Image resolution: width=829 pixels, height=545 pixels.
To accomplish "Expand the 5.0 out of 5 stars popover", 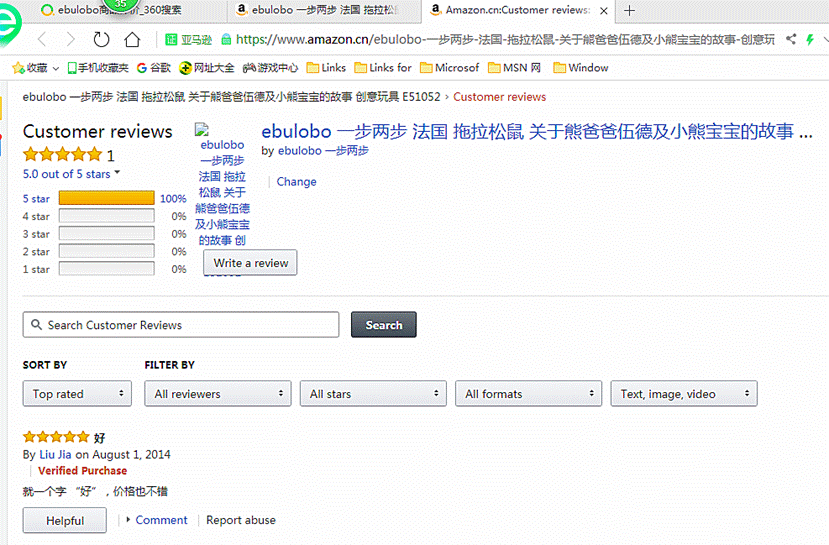I will [71, 174].
